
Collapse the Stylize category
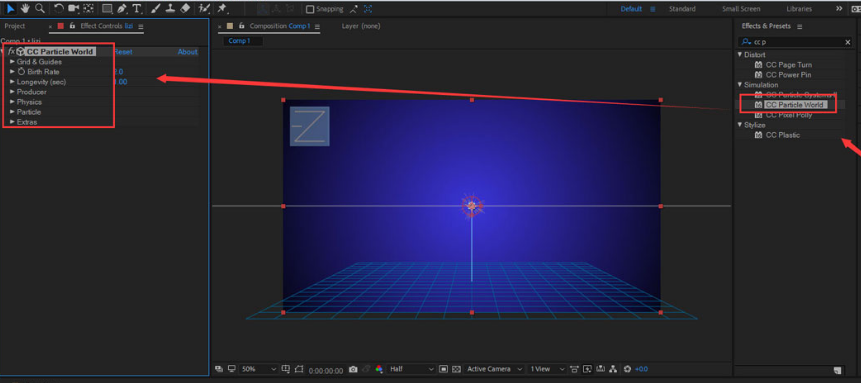click(740, 125)
